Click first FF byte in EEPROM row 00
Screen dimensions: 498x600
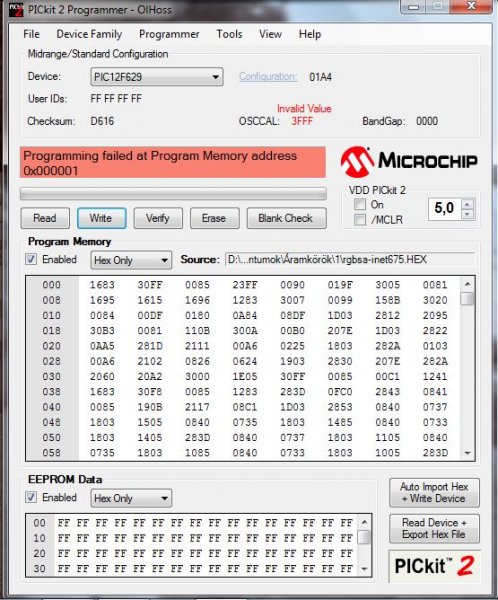point(64,523)
